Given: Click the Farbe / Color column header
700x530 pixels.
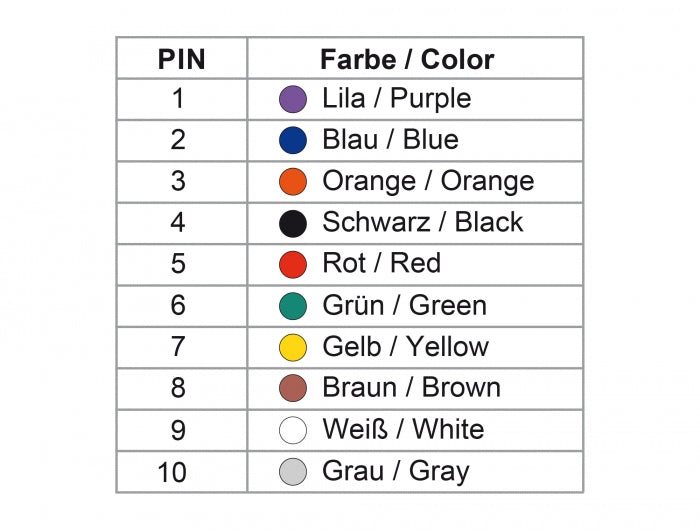Looking at the screenshot, I should 407,59.
